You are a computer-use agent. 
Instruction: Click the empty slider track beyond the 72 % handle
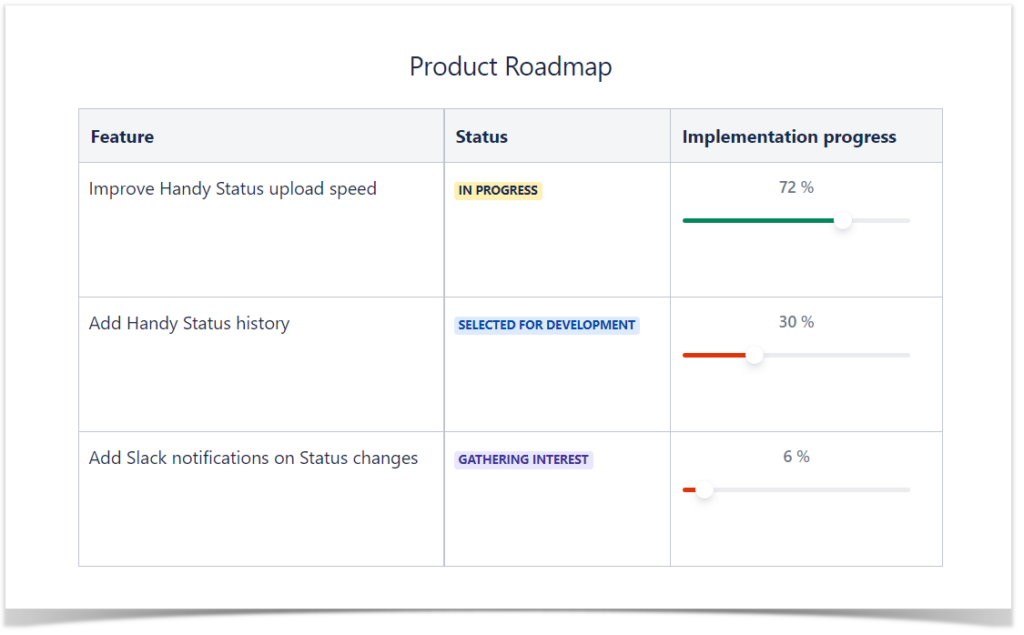click(880, 220)
